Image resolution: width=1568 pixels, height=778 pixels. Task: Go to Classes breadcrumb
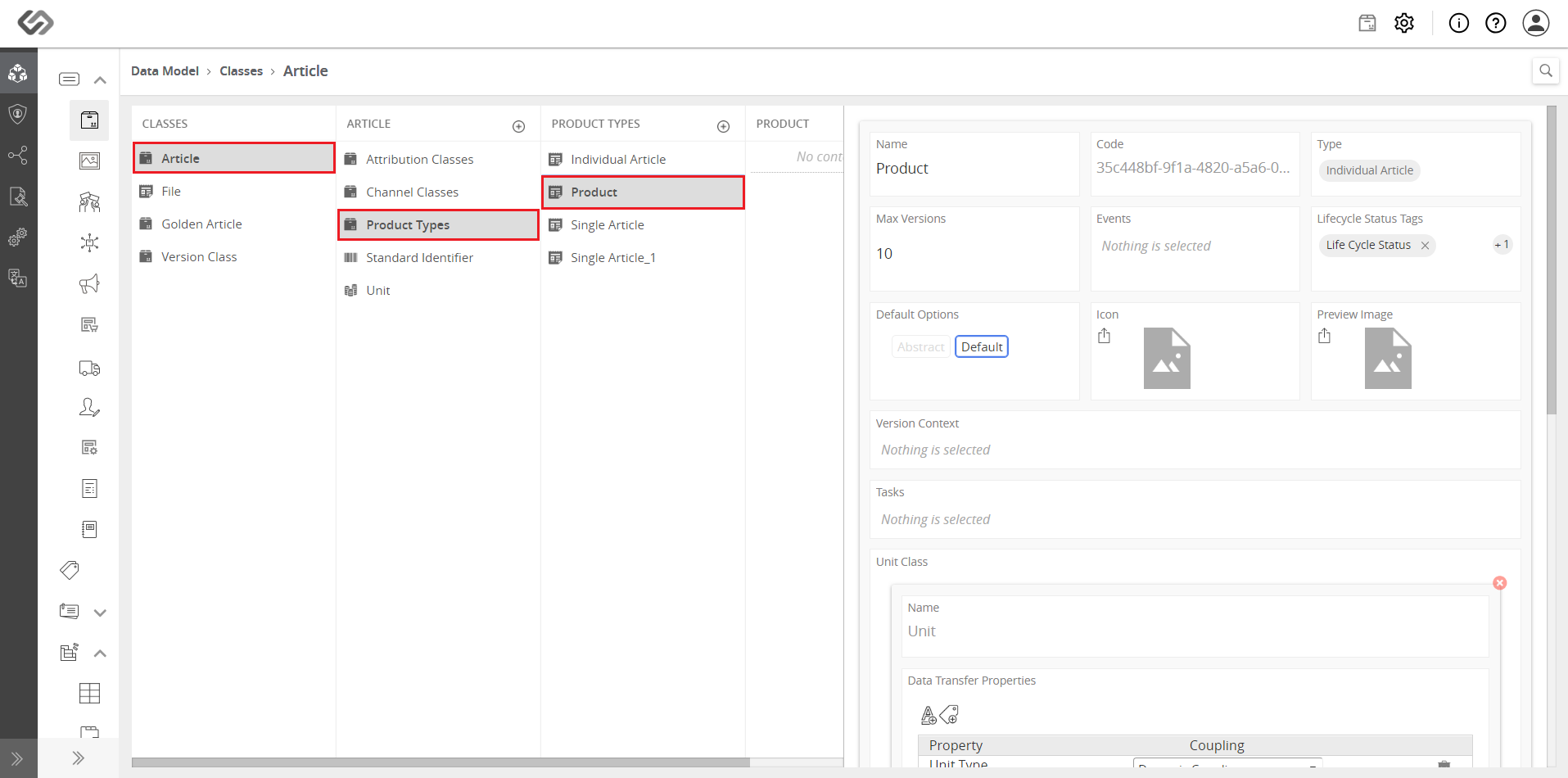coord(241,71)
